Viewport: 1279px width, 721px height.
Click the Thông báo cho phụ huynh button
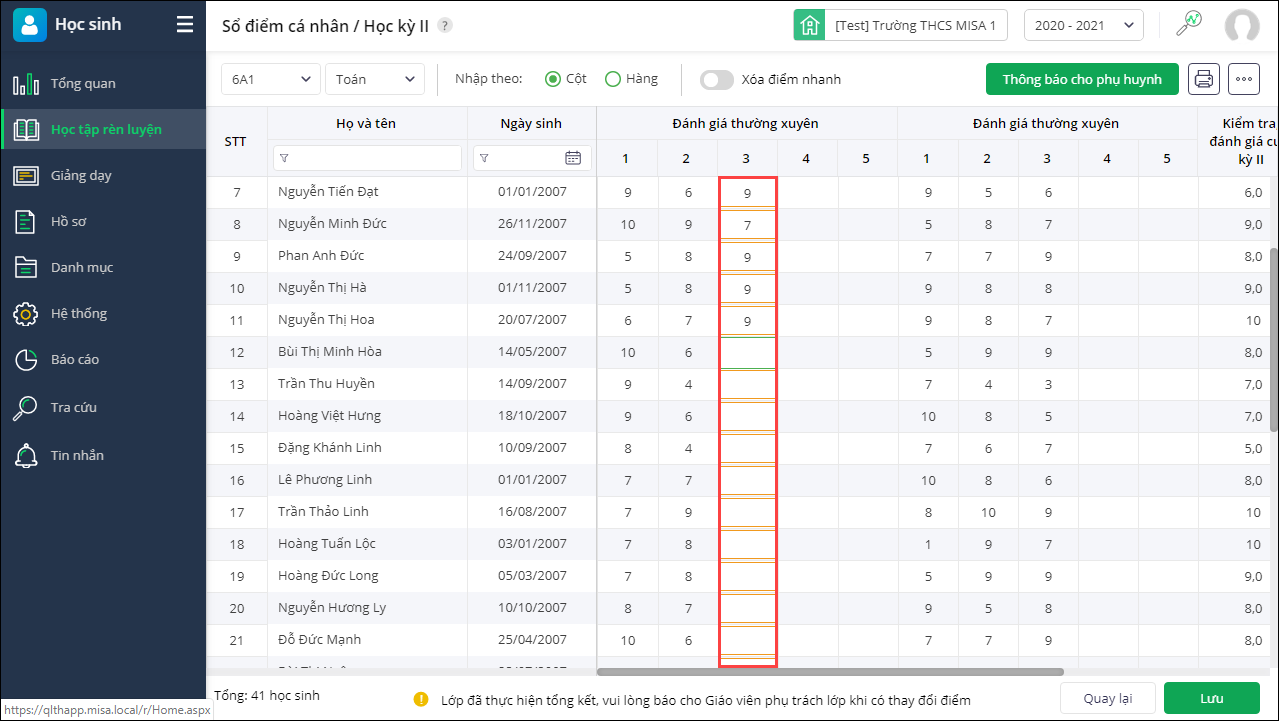pos(1082,79)
